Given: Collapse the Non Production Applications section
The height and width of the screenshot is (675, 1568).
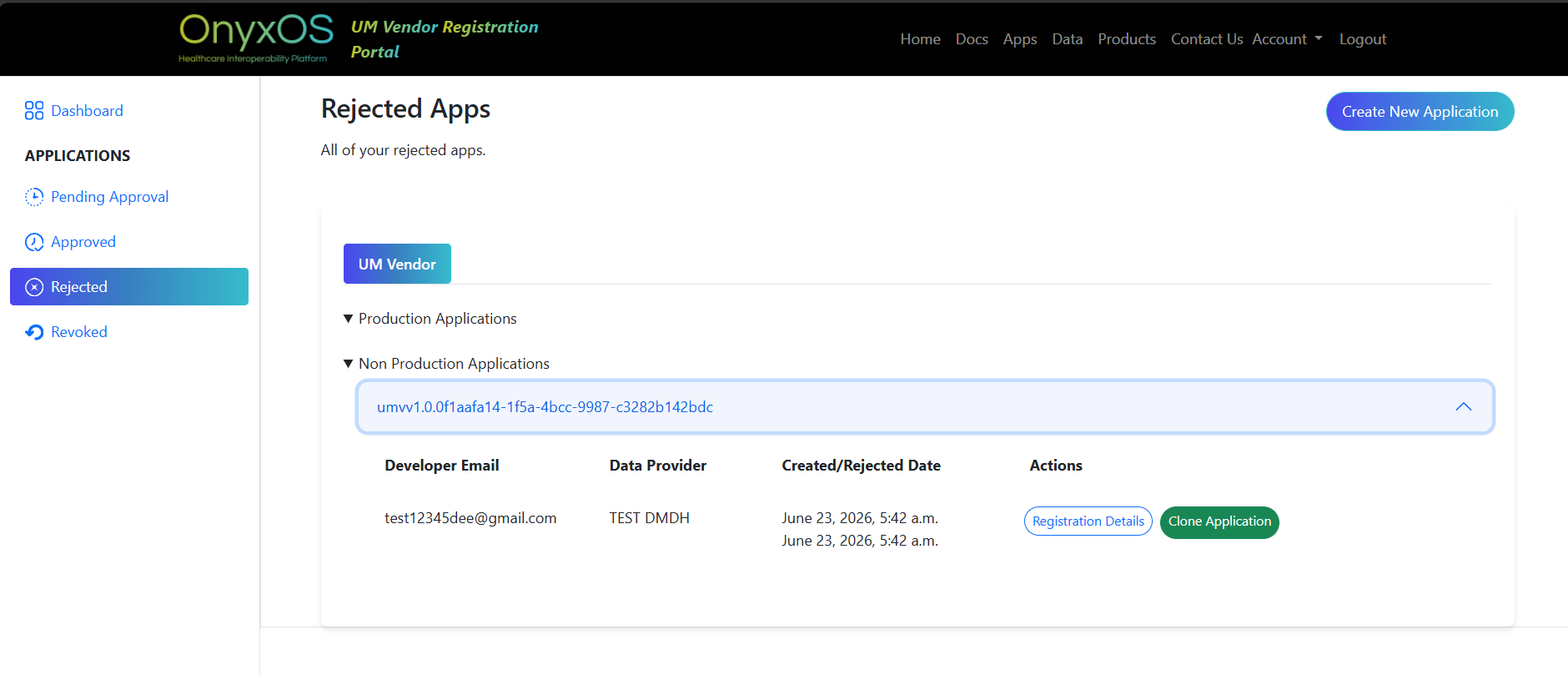Looking at the screenshot, I should (x=447, y=364).
